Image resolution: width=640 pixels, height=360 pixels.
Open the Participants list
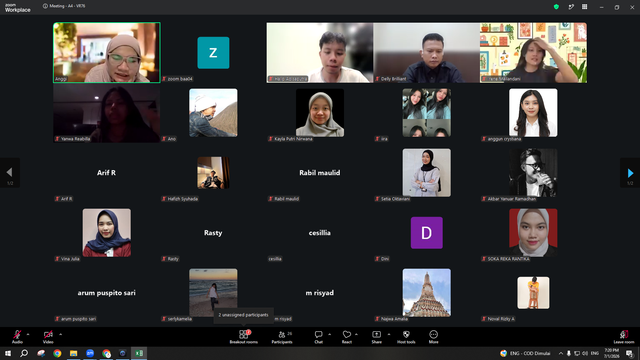coord(282,337)
